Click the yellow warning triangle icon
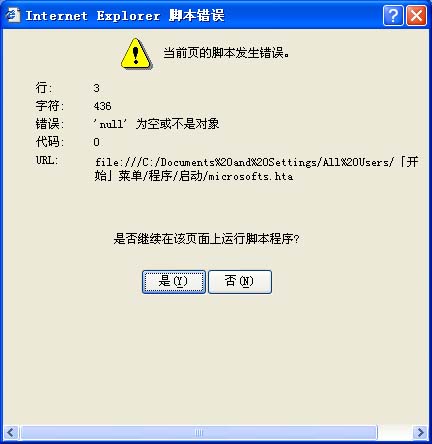Viewport: 432px width, 444px height. point(136,54)
